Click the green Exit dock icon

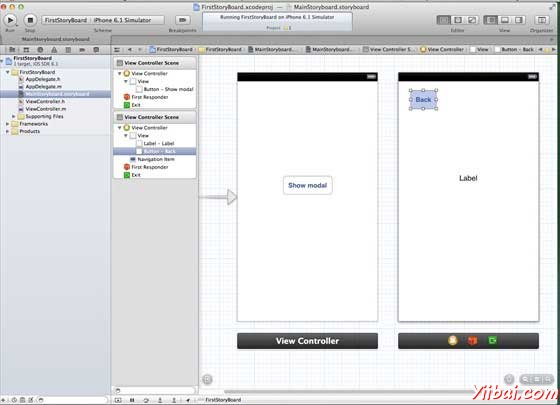pos(492,341)
